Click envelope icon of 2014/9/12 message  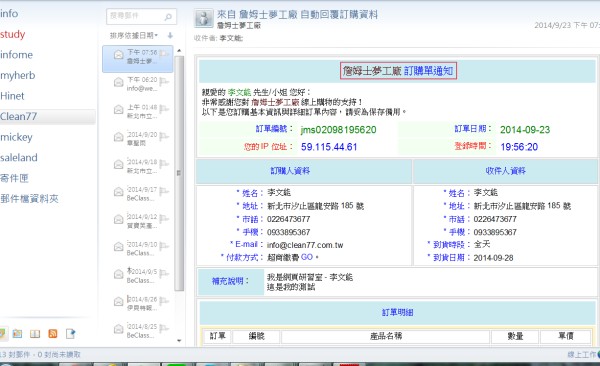coord(119,219)
